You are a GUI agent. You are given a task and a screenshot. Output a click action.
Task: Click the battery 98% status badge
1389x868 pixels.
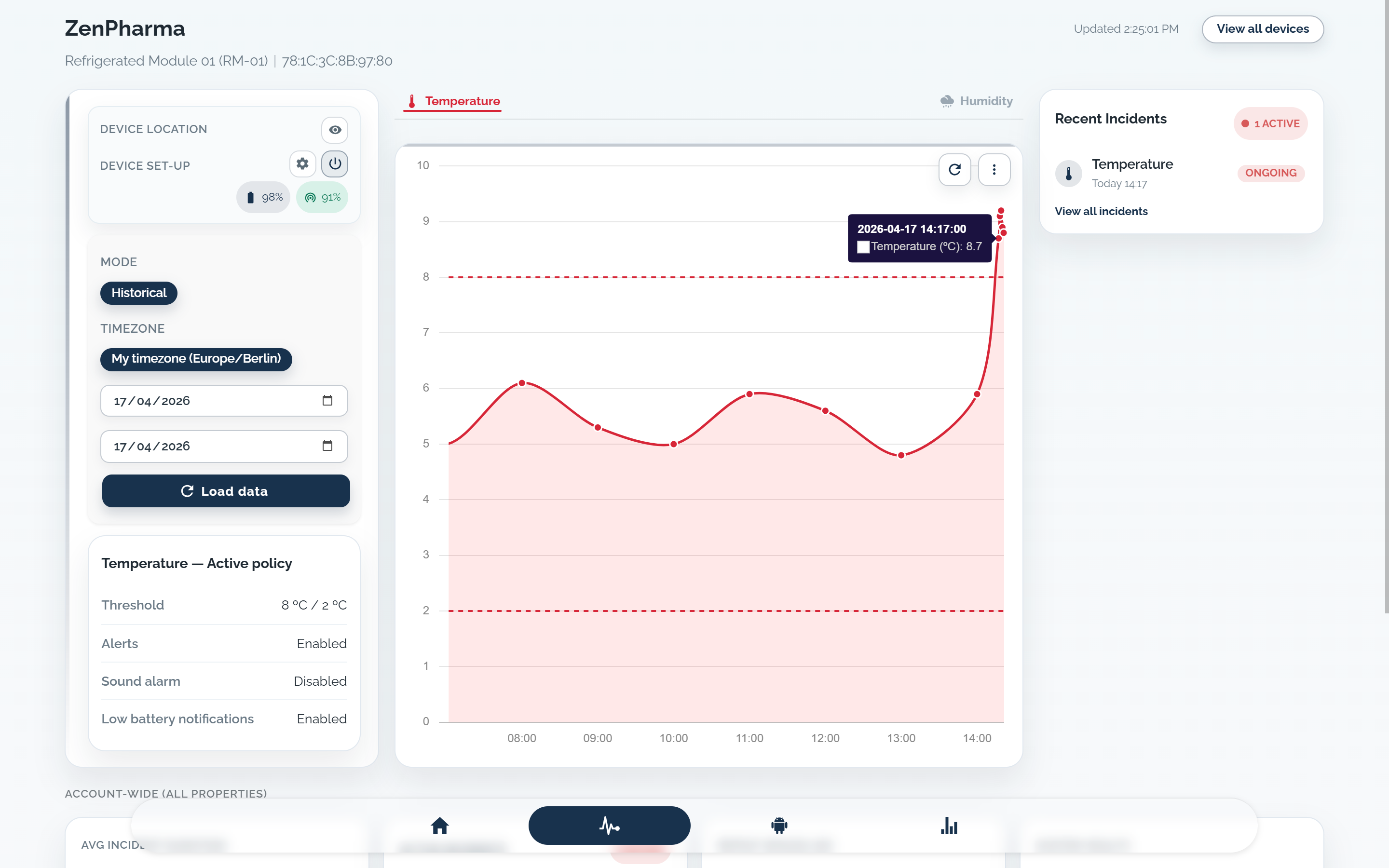click(263, 198)
